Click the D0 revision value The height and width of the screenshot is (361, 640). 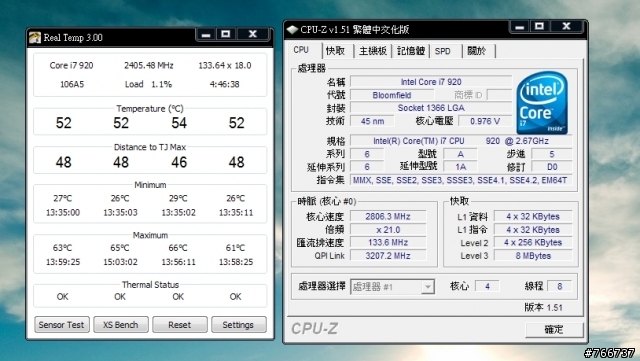pos(552,167)
